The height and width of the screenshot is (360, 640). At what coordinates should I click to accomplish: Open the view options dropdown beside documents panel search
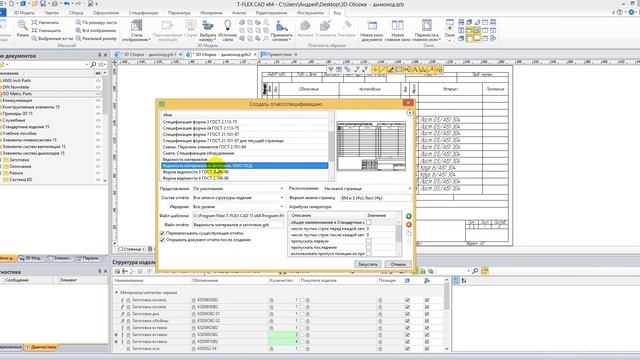click(x=102, y=64)
